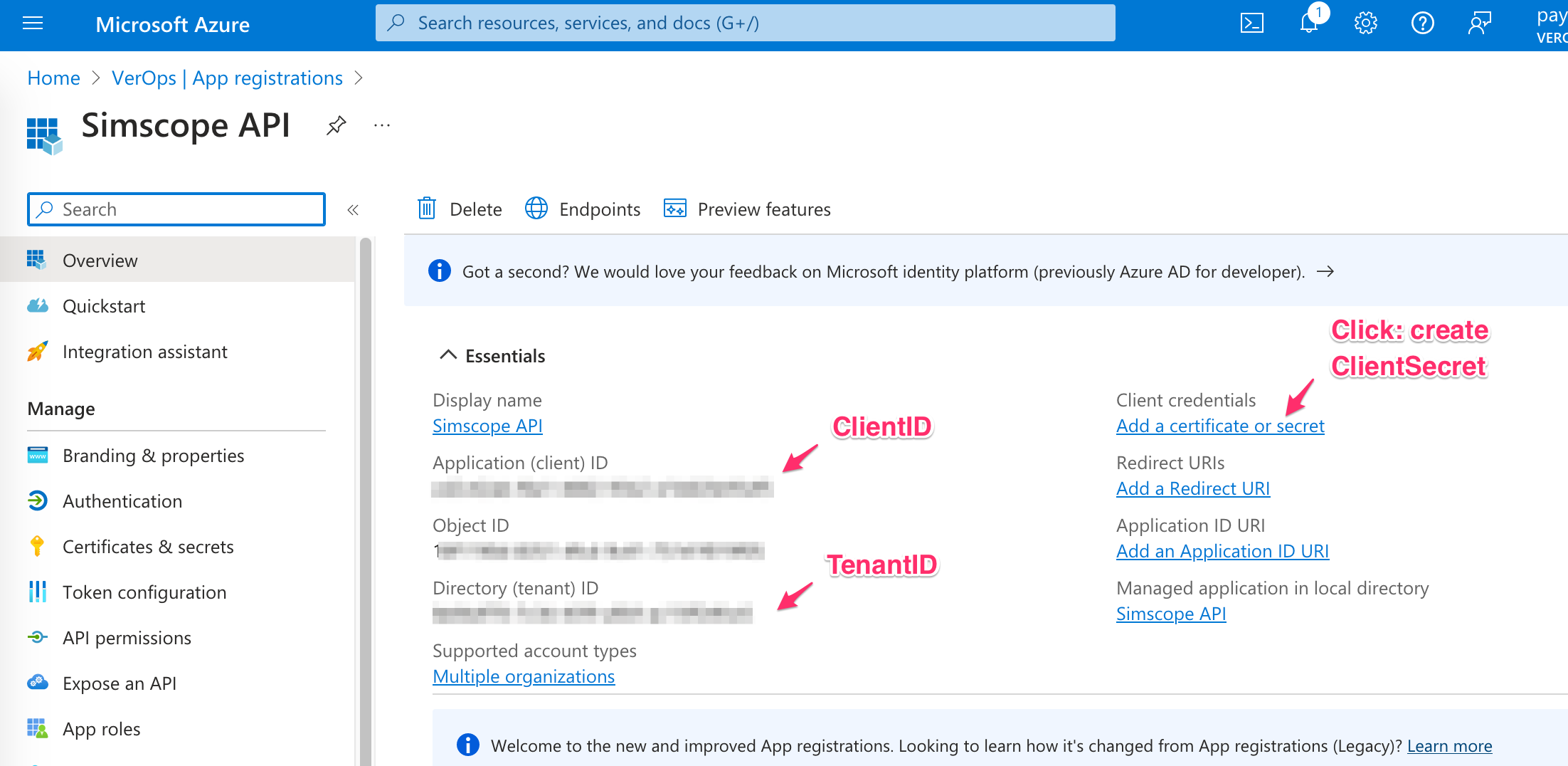Click Add an Application ID URI

pos(1222,551)
